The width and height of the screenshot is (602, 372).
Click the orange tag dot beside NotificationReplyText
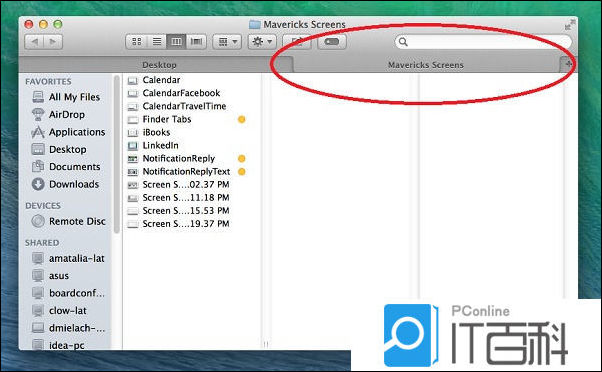click(x=241, y=172)
